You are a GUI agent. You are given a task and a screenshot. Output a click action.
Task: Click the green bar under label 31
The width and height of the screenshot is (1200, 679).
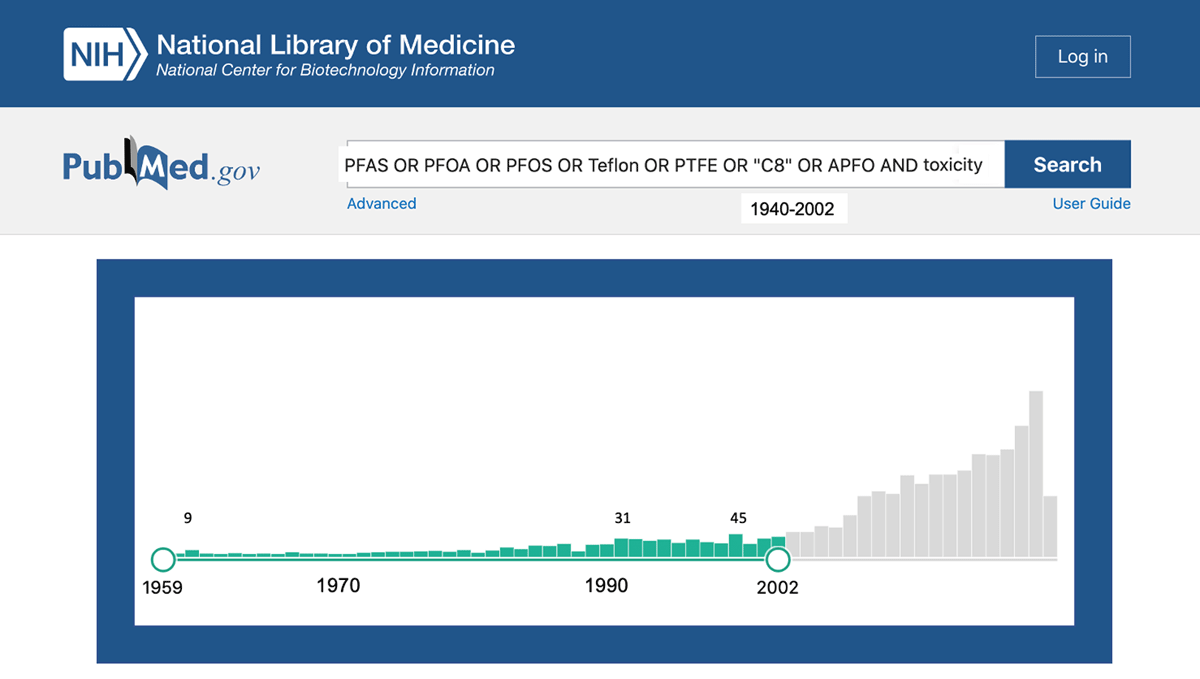point(622,547)
